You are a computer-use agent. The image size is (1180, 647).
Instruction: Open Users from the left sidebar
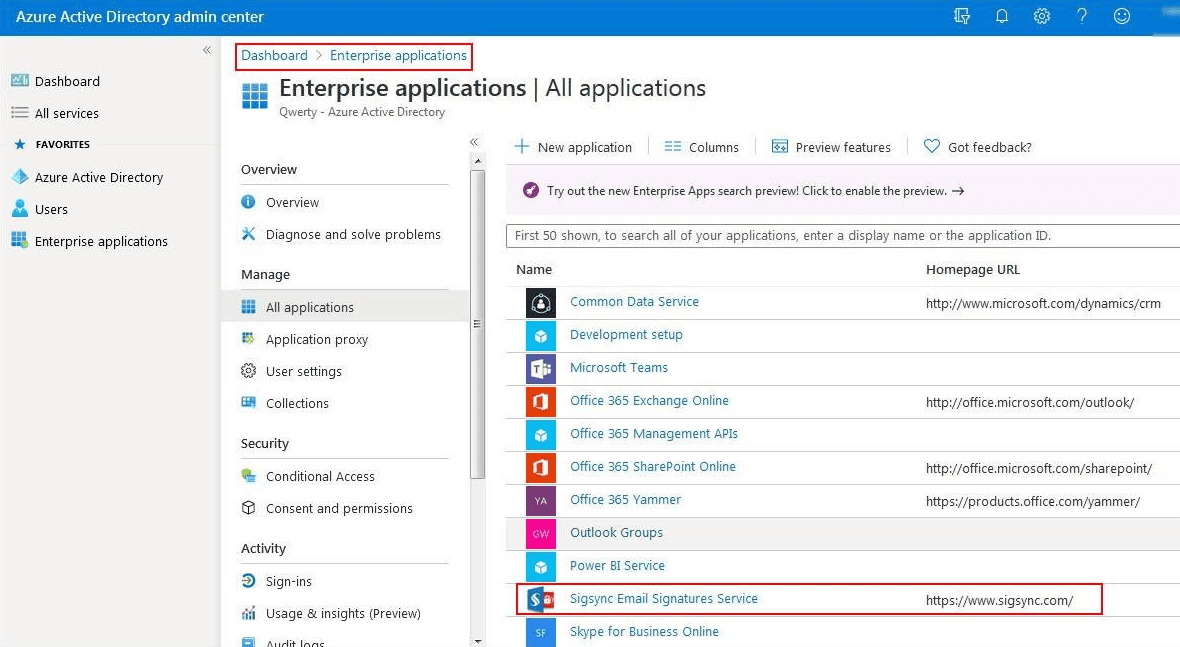pyautogui.click(x=54, y=209)
